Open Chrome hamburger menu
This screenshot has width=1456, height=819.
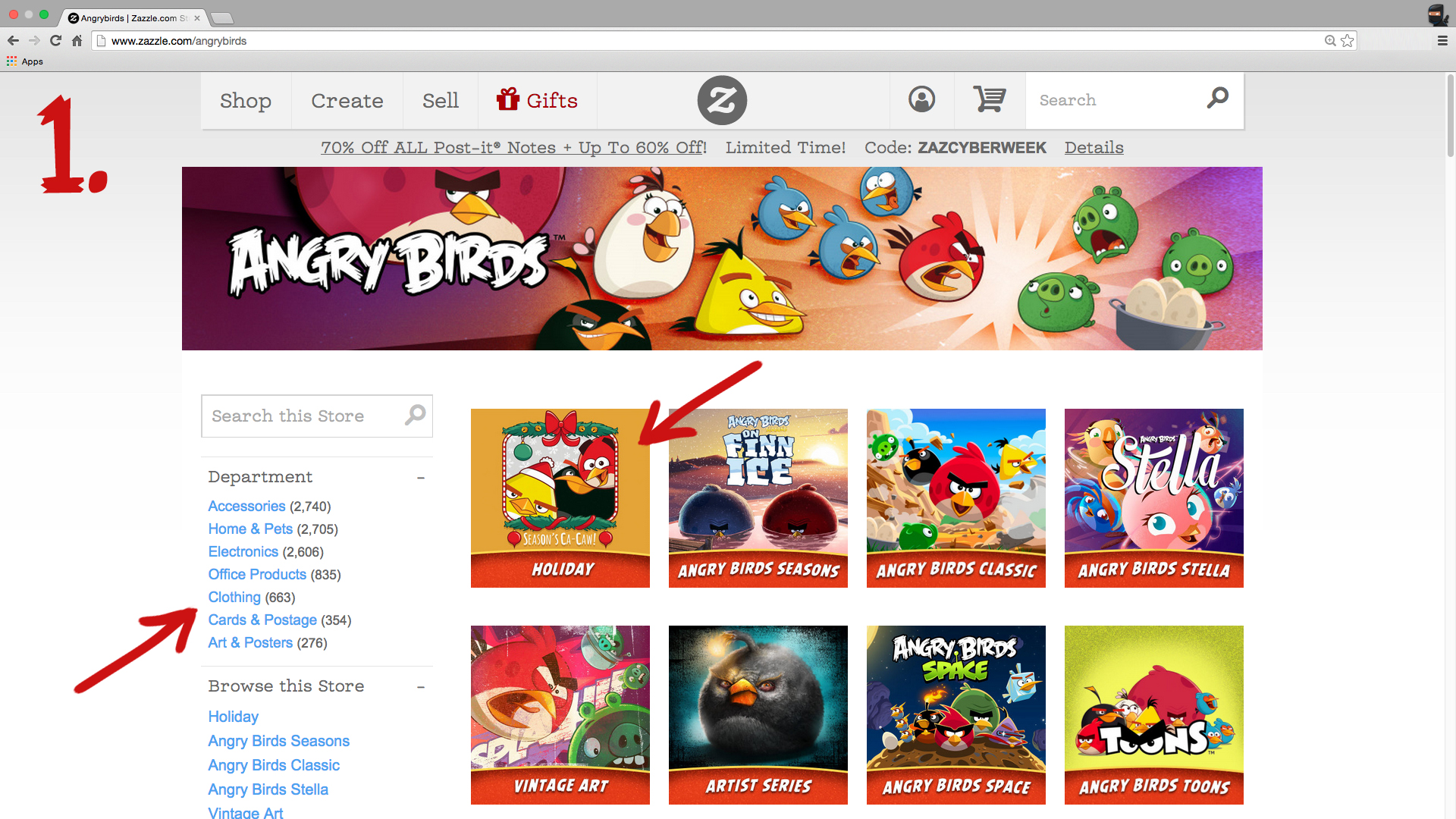(1442, 41)
